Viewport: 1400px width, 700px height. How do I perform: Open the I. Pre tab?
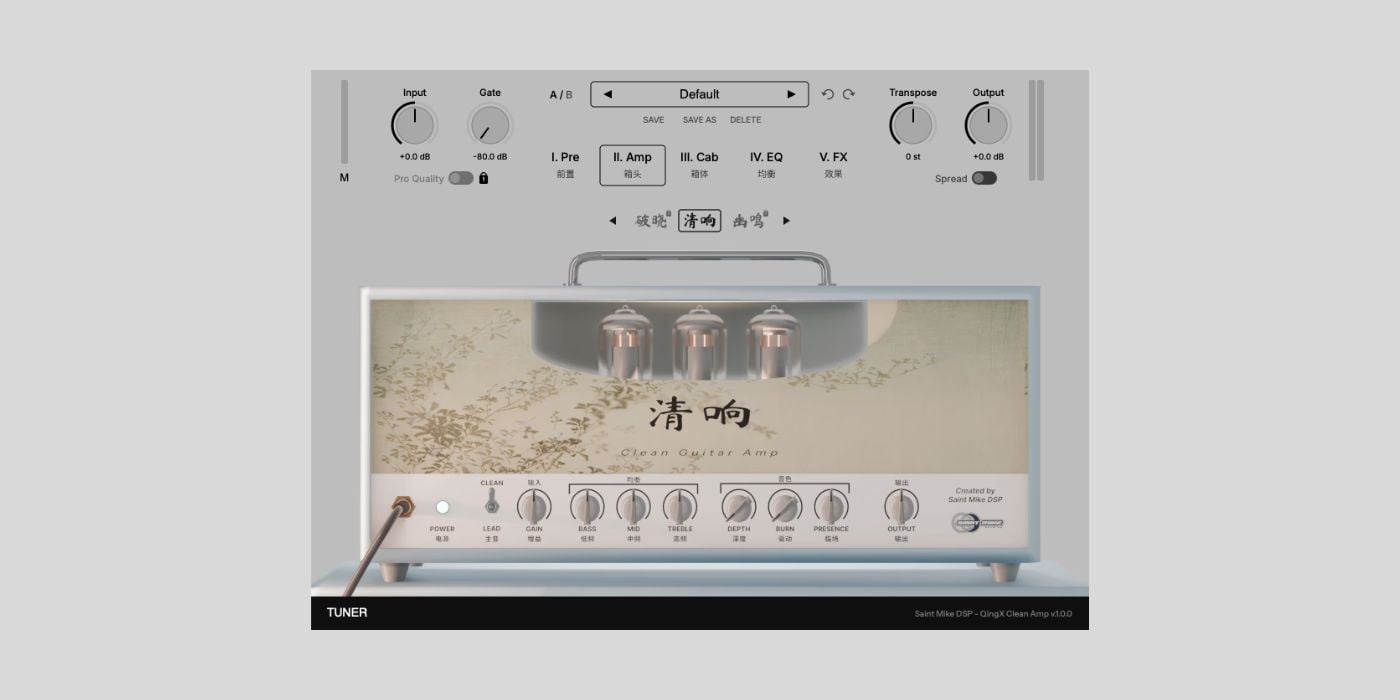pyautogui.click(x=565, y=165)
